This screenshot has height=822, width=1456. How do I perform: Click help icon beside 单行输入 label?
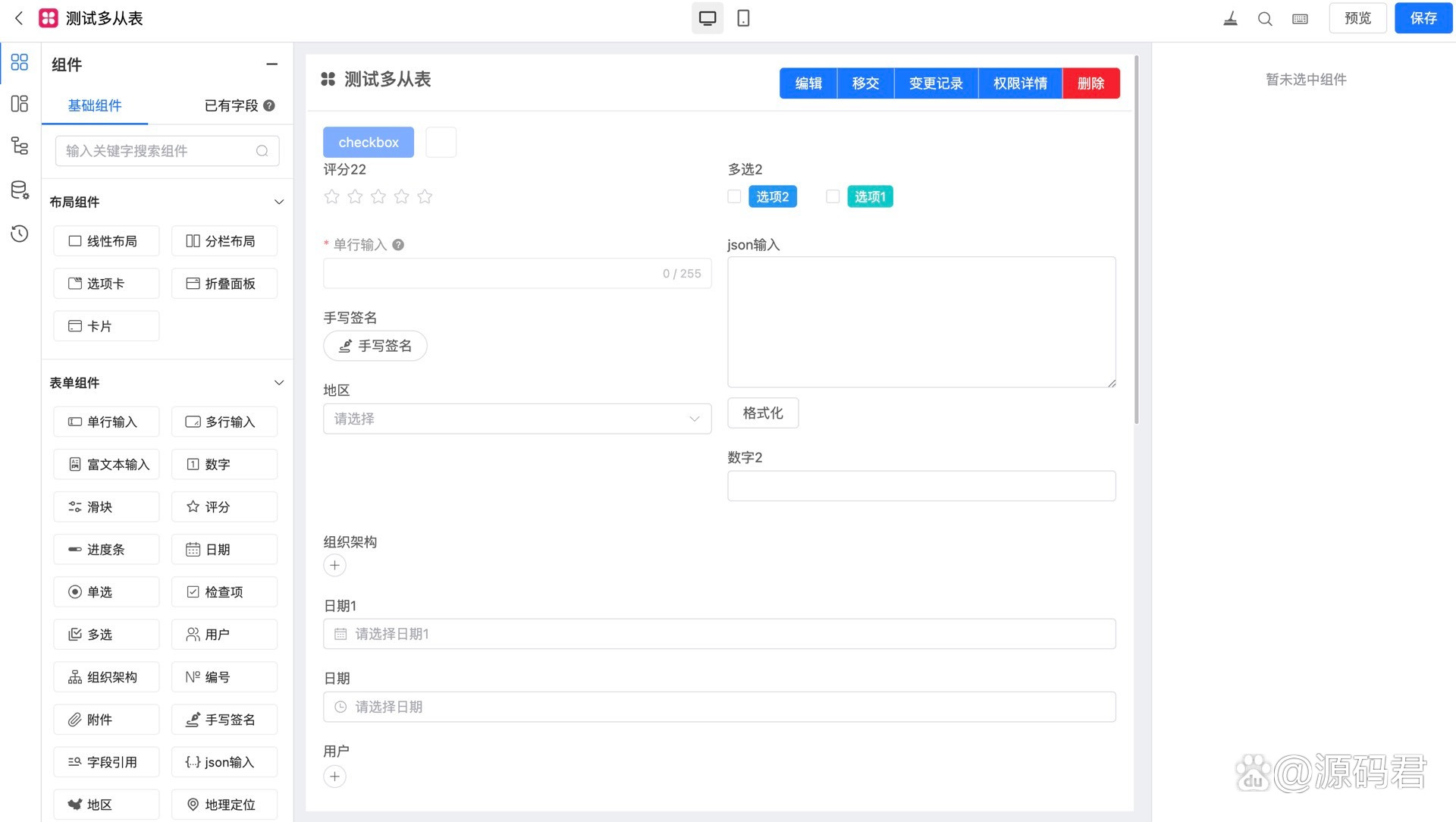(x=398, y=245)
